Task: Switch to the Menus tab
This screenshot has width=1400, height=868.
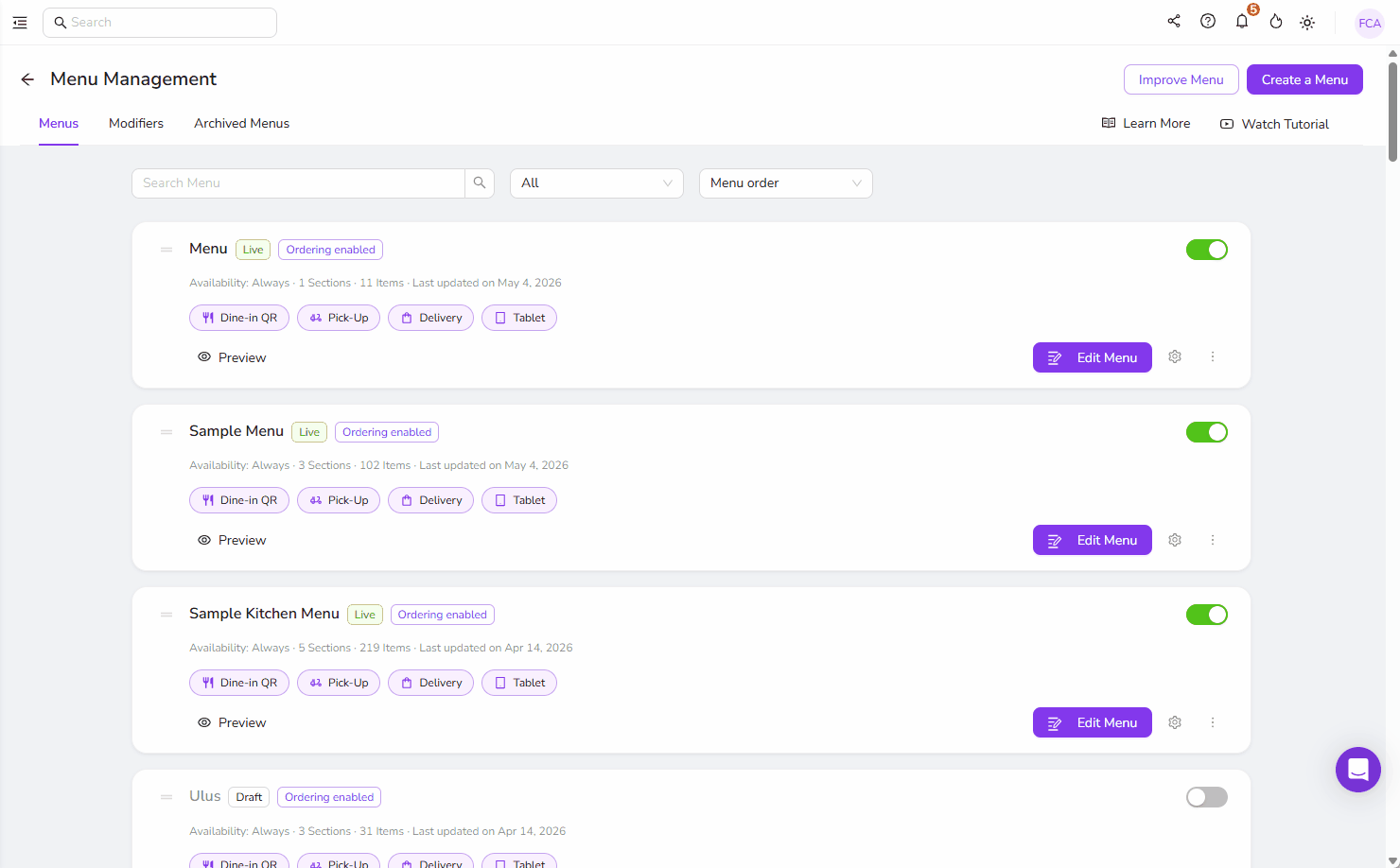Action: click(x=59, y=124)
